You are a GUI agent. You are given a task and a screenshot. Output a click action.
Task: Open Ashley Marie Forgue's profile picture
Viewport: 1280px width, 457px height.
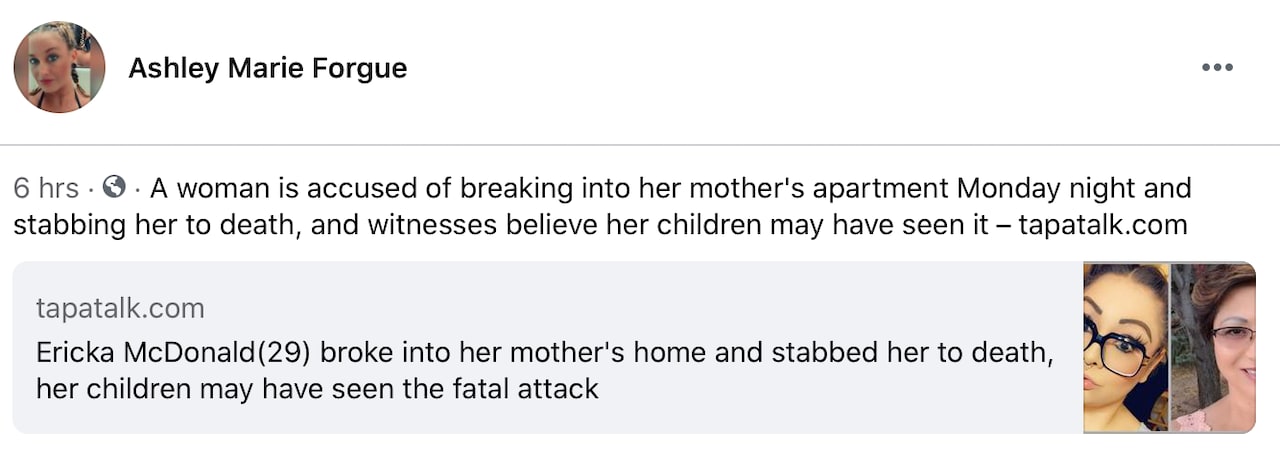pos(59,67)
